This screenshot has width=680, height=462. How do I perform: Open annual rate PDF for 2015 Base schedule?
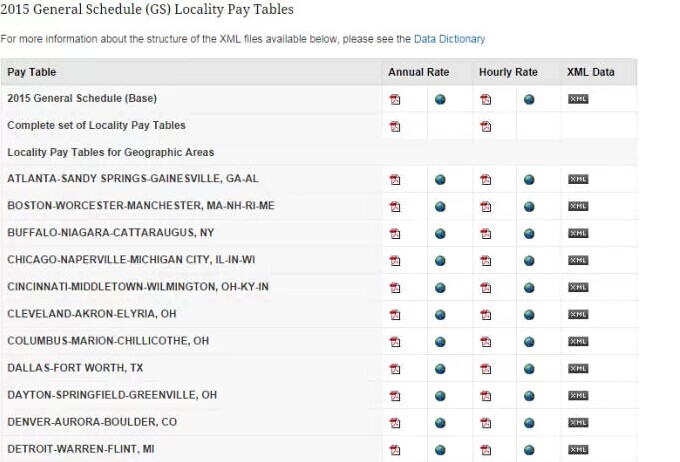[395, 99]
